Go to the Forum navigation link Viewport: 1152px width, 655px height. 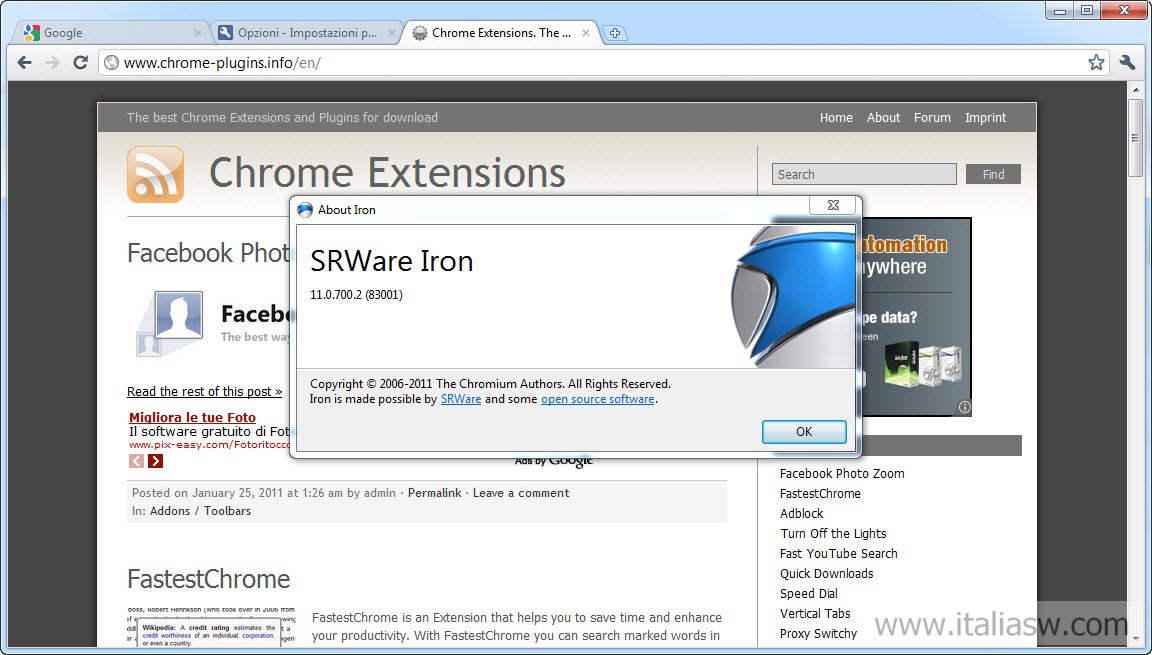(x=932, y=117)
